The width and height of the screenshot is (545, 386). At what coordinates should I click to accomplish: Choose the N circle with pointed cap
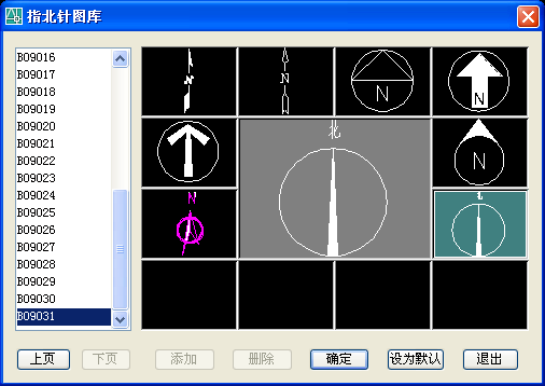[480, 152]
